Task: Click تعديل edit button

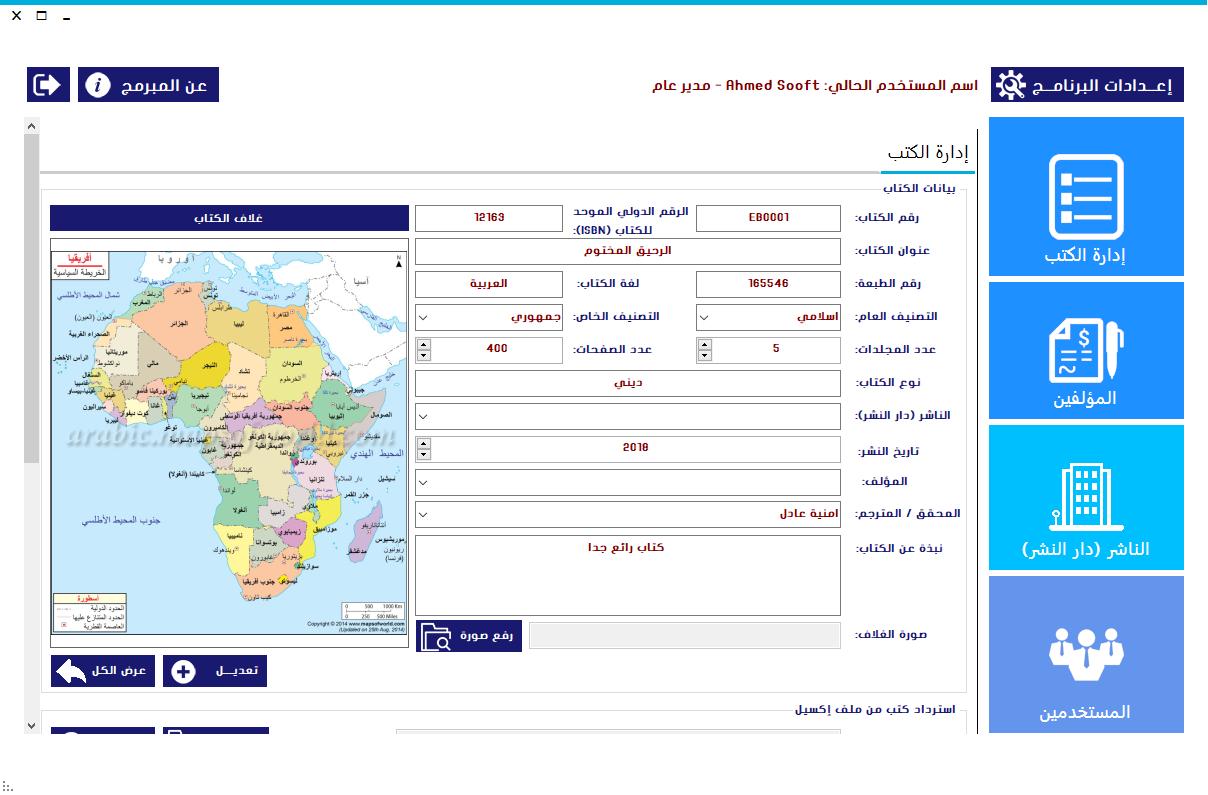Action: [215, 671]
